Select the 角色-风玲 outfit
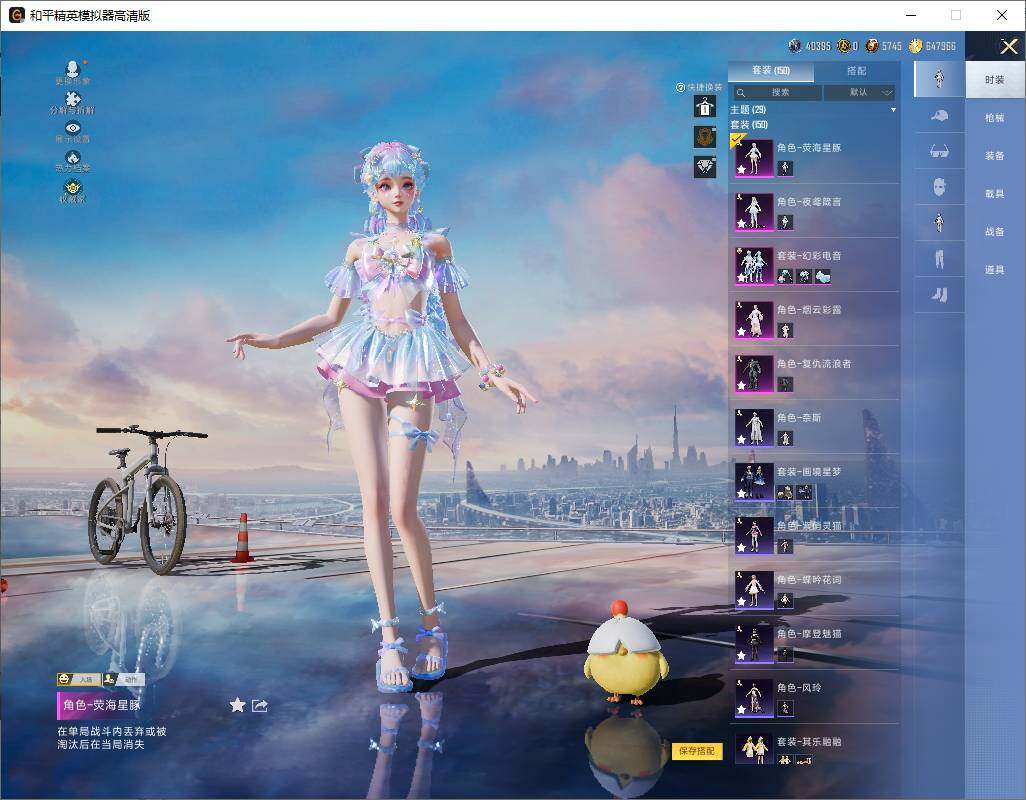 (814, 697)
